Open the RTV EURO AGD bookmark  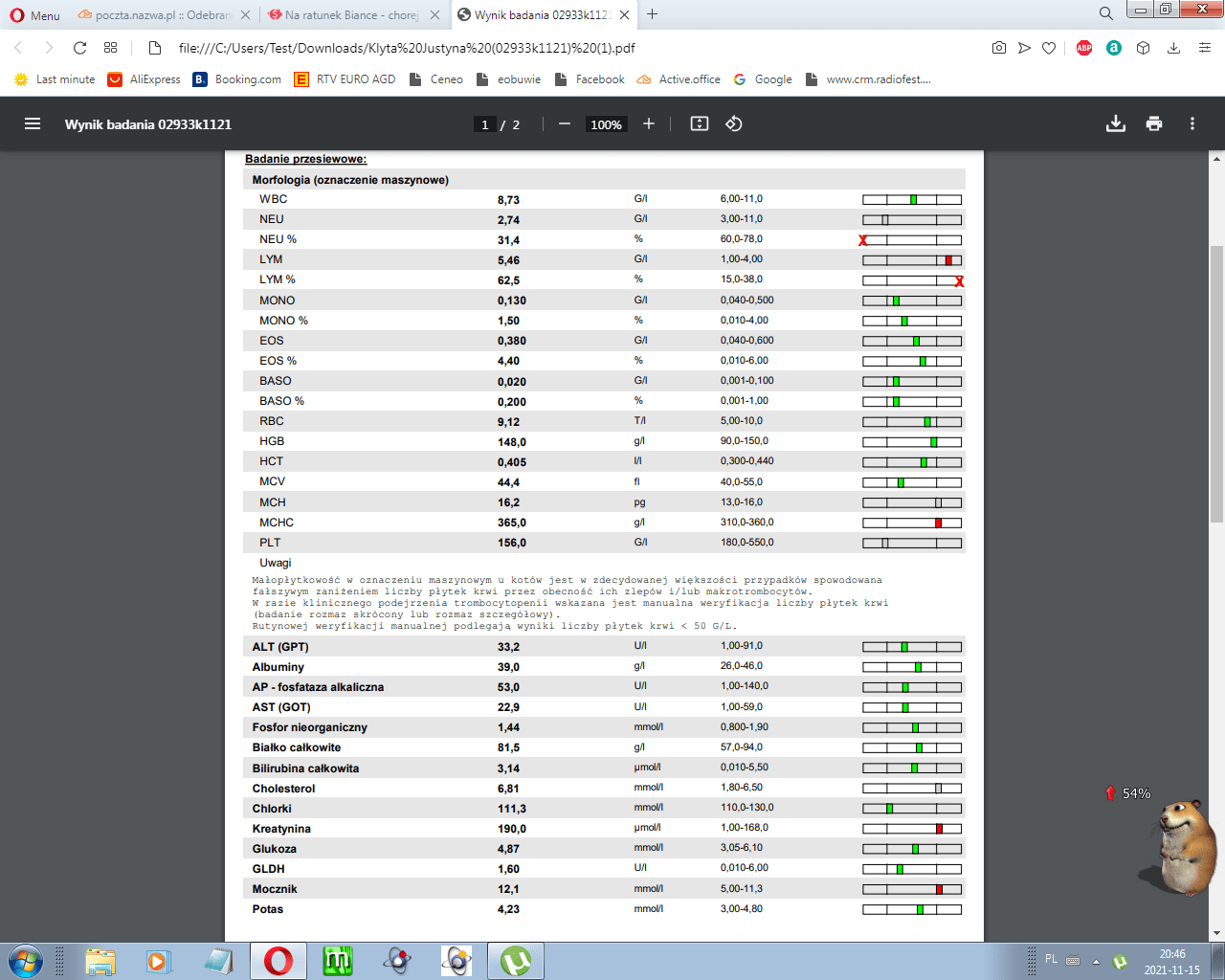345,79
